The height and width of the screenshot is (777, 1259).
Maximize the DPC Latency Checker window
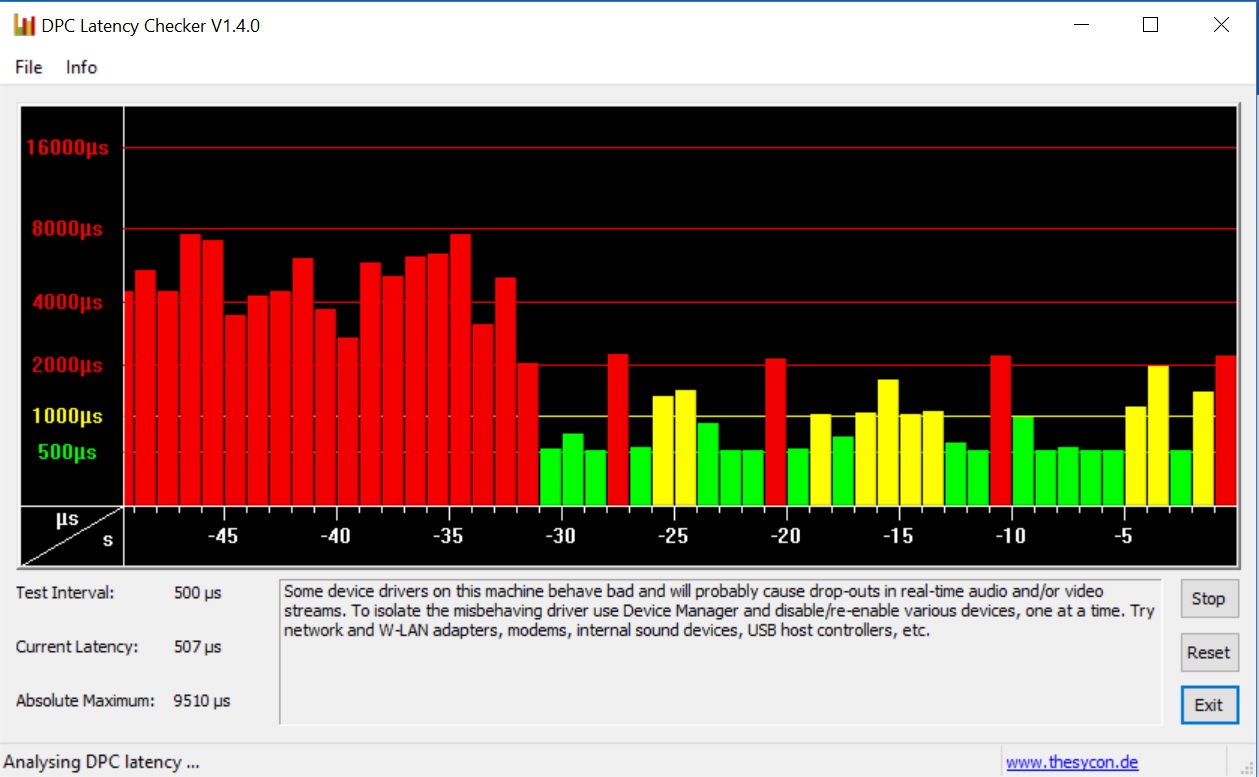(1151, 25)
